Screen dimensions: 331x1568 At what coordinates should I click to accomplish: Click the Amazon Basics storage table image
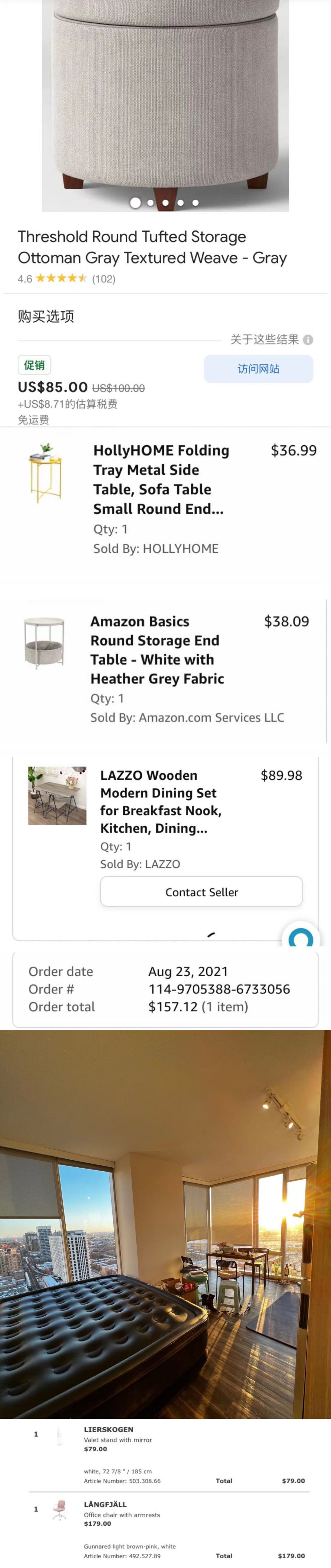point(44,642)
